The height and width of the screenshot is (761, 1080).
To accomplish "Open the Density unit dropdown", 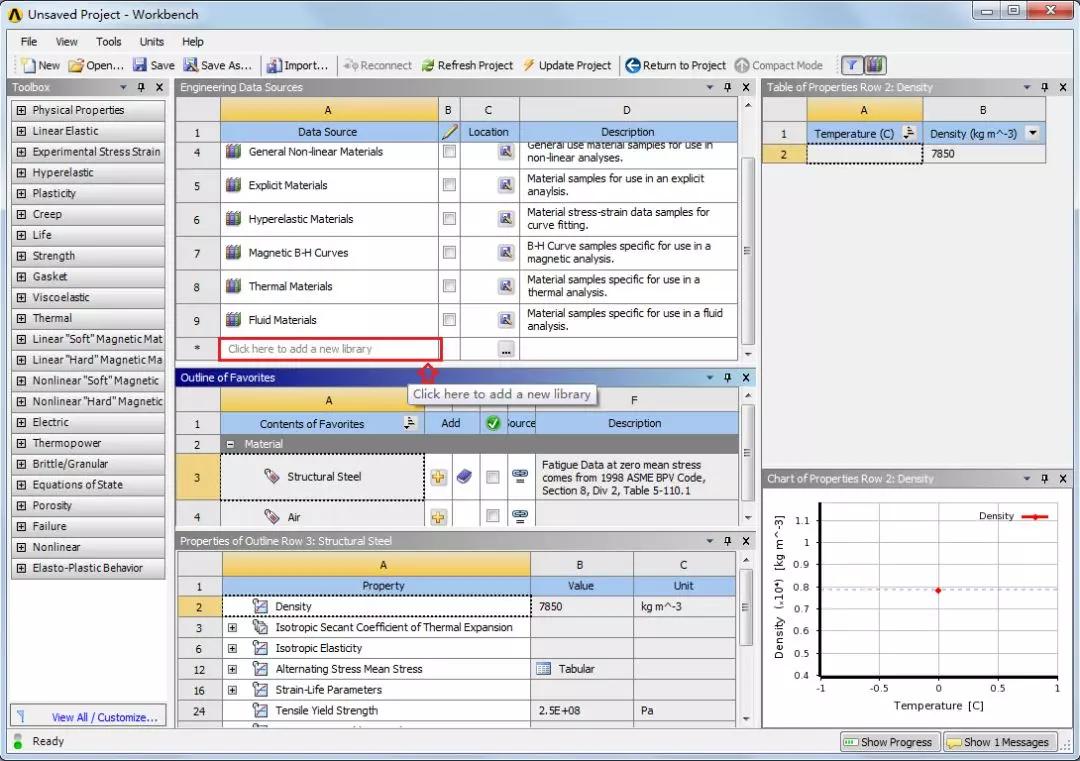I will click(1033, 133).
